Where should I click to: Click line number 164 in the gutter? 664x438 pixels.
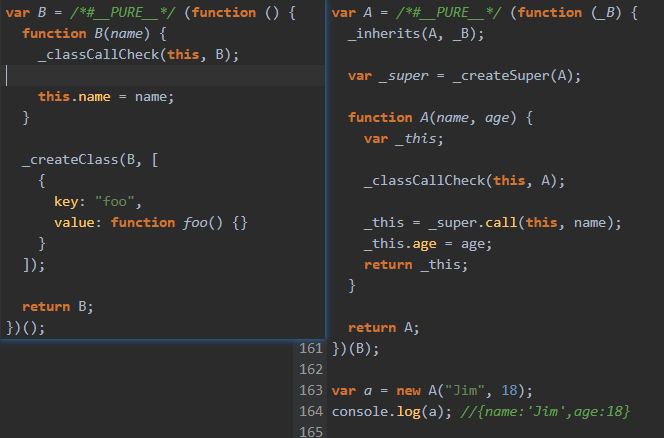(311, 411)
